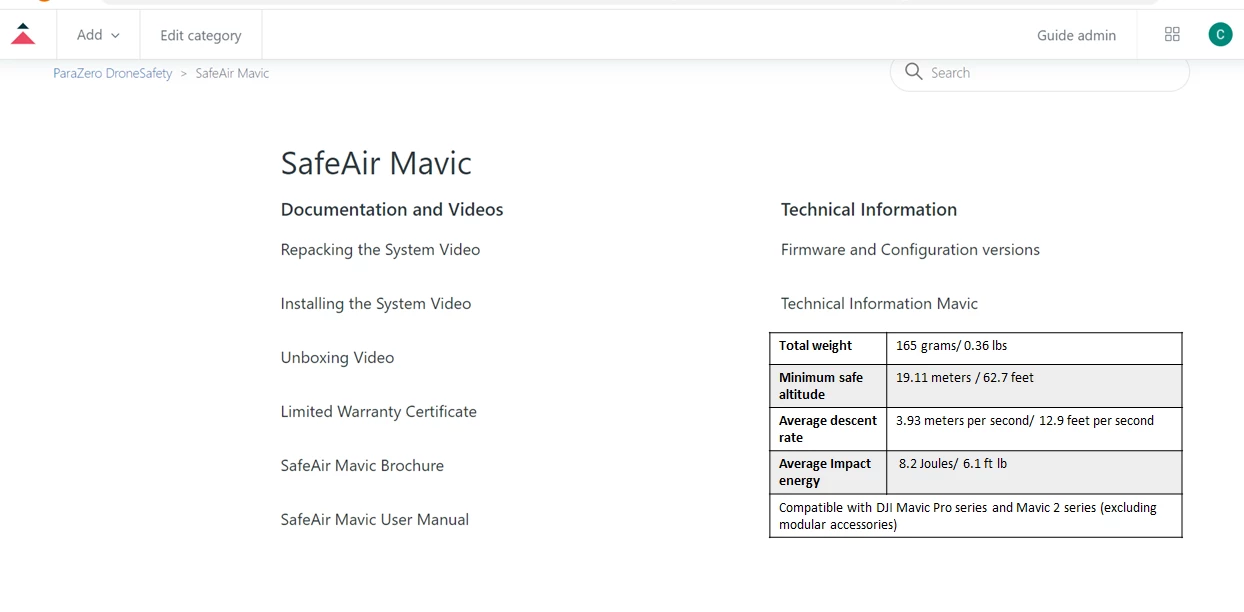Screen dimensions: 1244x612
Task: Click SafeAir Mavic breadcrumb item
Action: (x=232, y=73)
